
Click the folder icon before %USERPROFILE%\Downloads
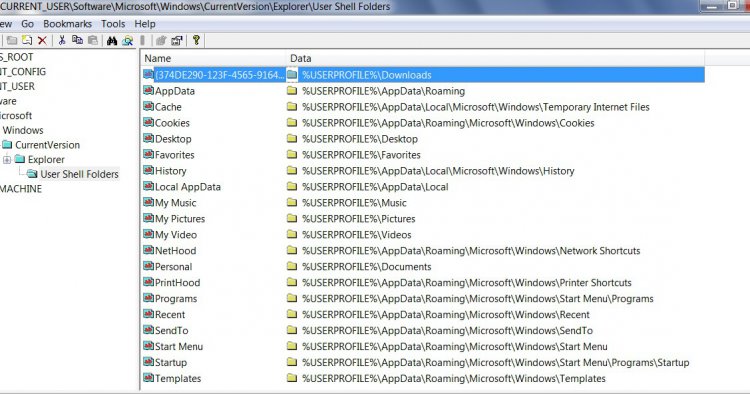click(x=292, y=75)
